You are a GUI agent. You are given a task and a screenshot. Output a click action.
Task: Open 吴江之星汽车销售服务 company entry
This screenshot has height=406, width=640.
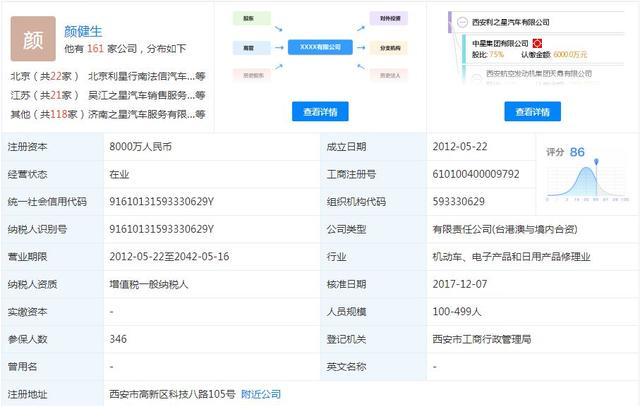pos(147,95)
